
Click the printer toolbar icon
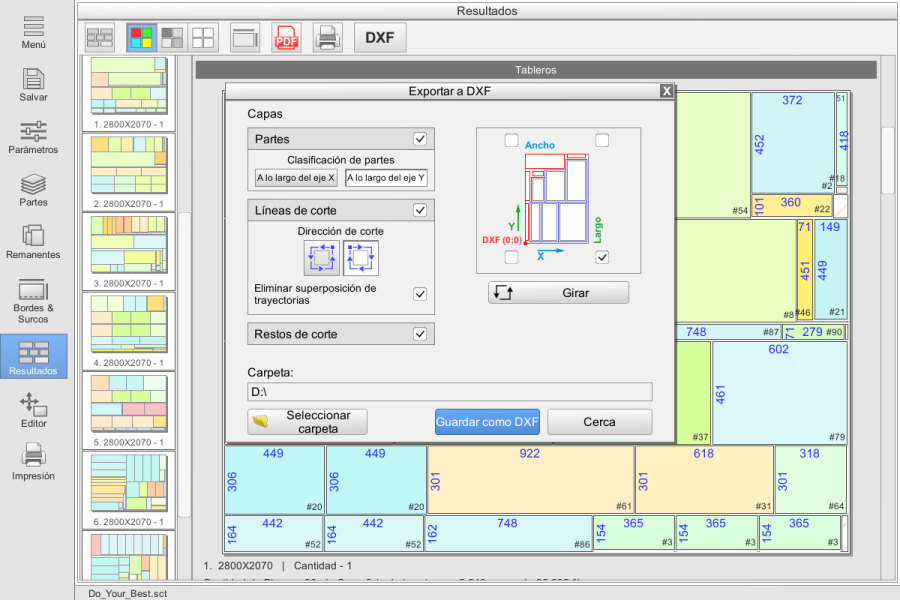click(328, 38)
